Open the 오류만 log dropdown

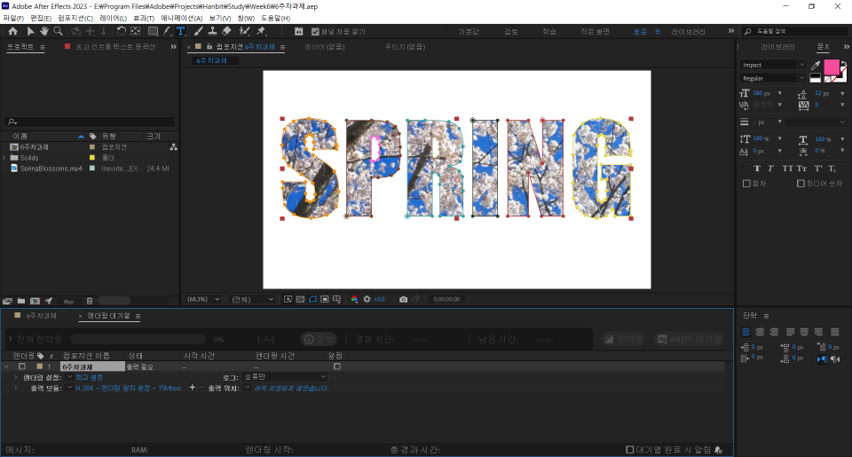tap(285, 377)
